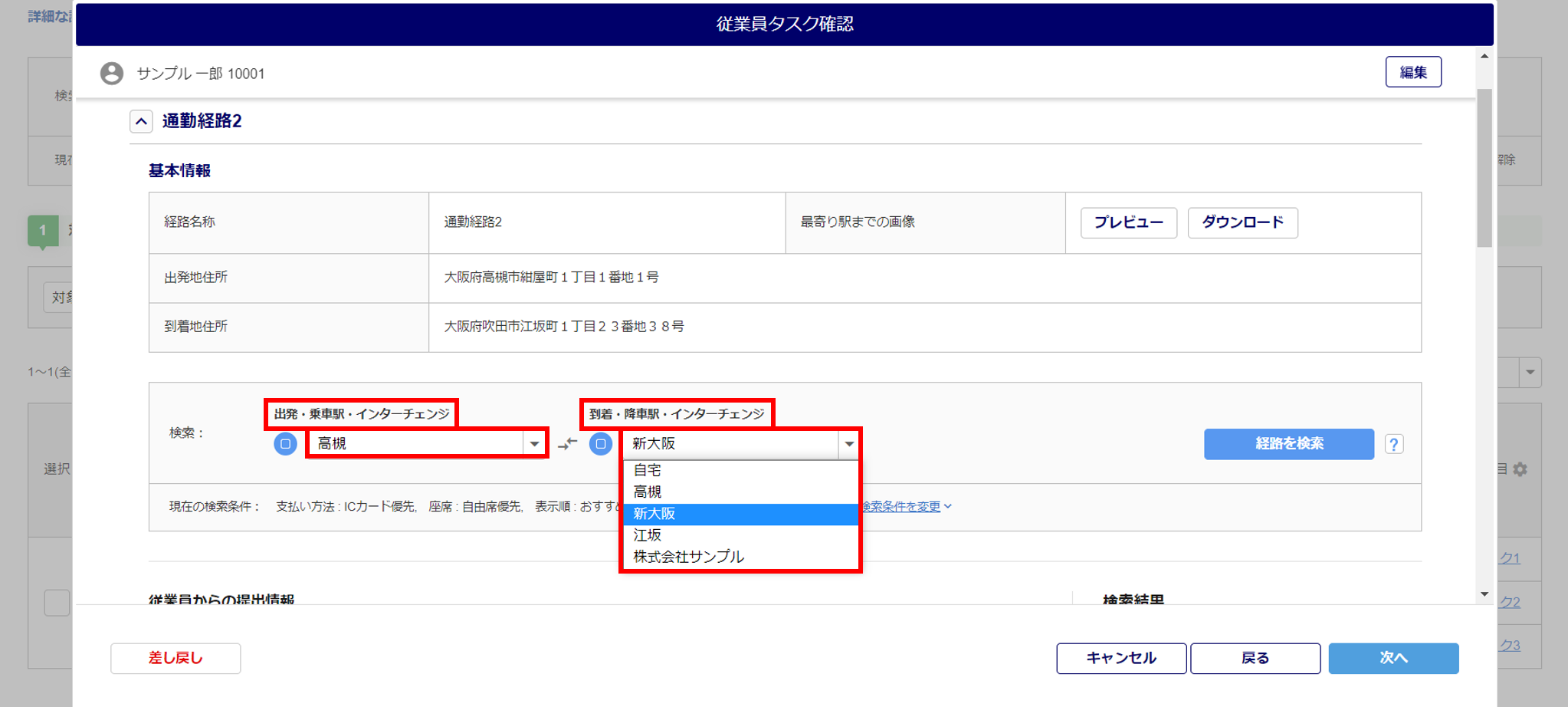Click the background page row checkbox at left
The image size is (1568, 707).
(x=57, y=603)
